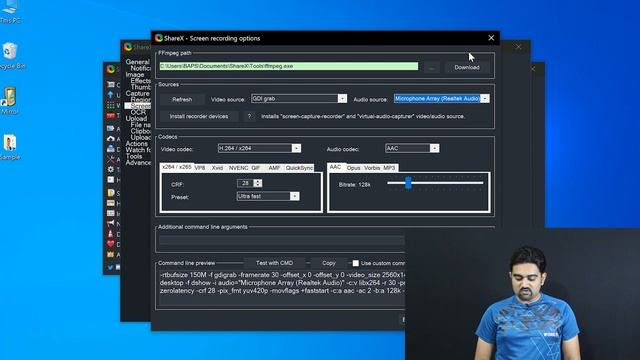Click the Additional command line arguments field
This screenshot has width=640, height=360.
tap(282, 240)
